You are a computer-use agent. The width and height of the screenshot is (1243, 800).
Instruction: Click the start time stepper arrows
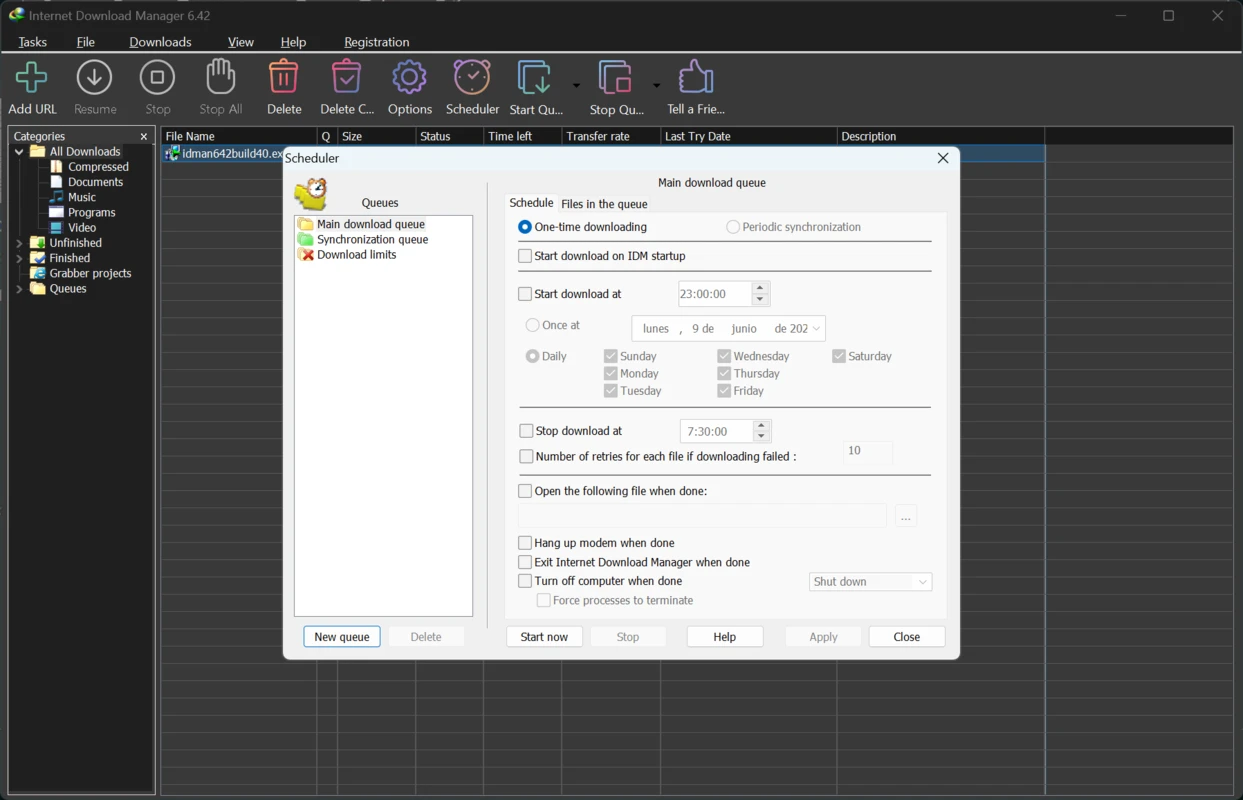click(760, 294)
